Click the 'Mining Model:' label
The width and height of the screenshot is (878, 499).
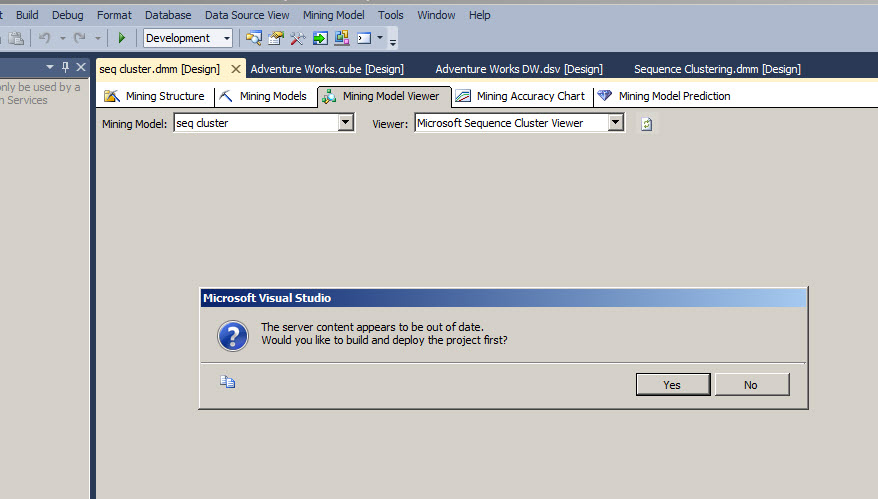tap(134, 124)
